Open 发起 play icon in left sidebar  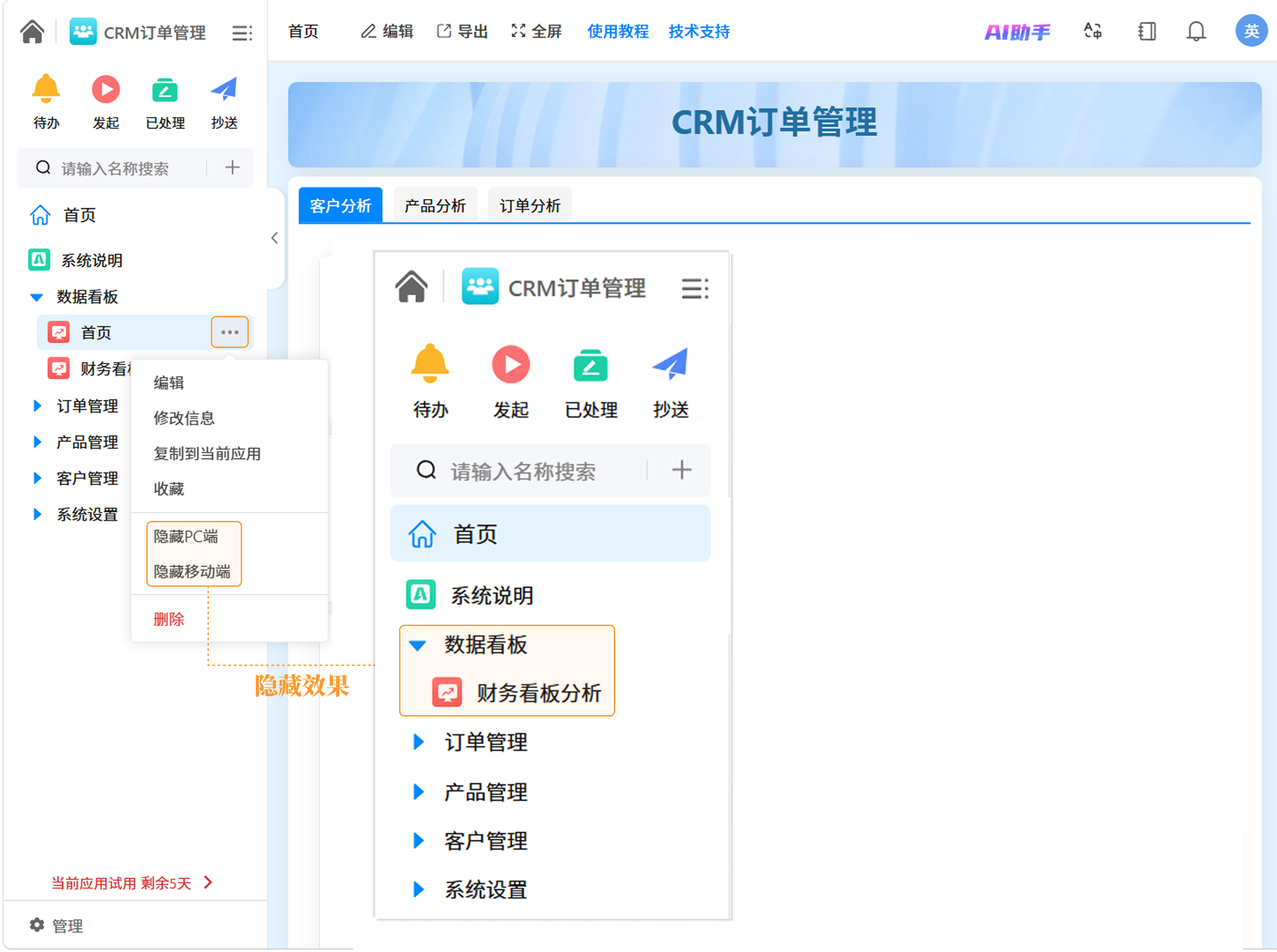click(106, 89)
